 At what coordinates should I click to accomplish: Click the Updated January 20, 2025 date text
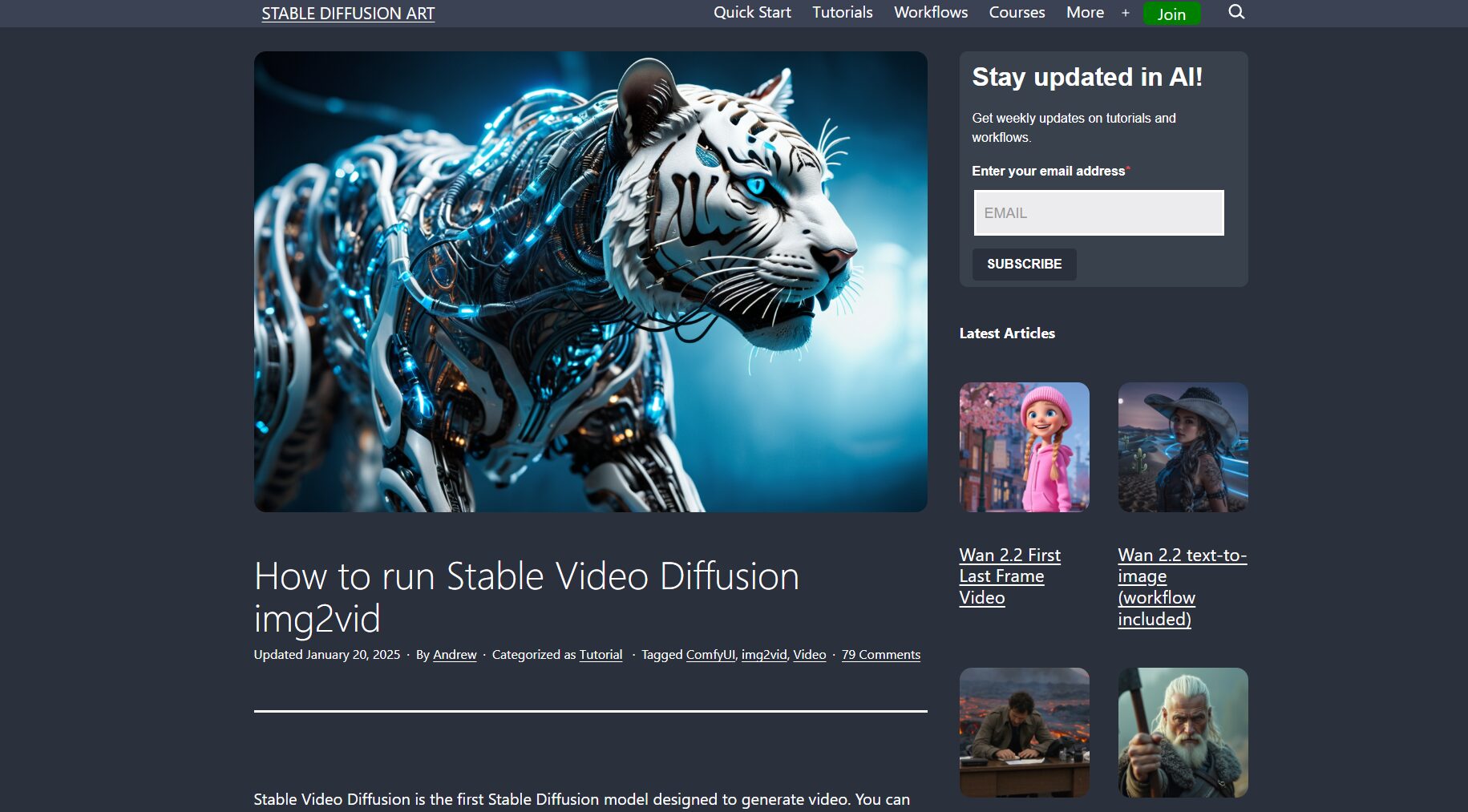[327, 655]
